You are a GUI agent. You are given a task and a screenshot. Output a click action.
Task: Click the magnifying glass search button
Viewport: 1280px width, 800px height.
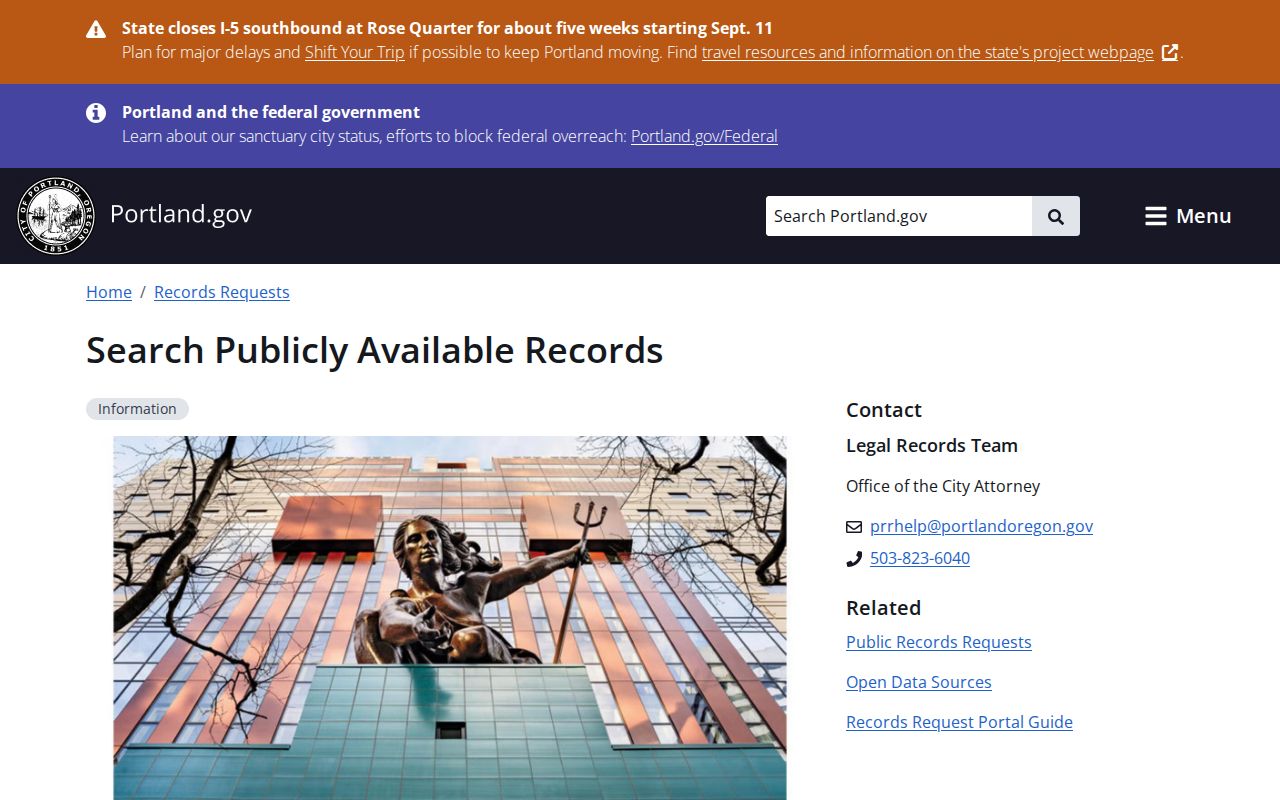pyautogui.click(x=1056, y=216)
